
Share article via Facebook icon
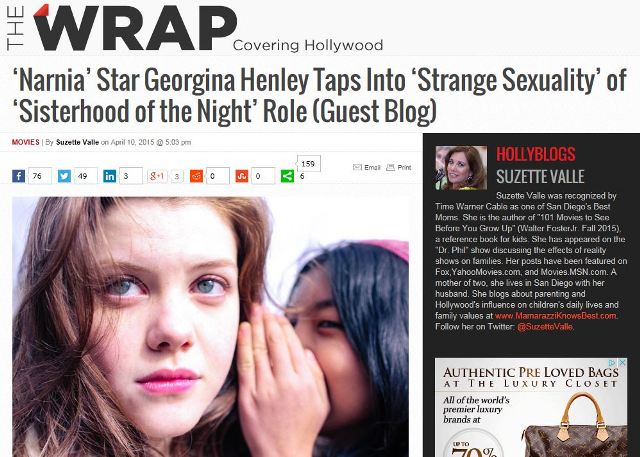tap(18, 176)
